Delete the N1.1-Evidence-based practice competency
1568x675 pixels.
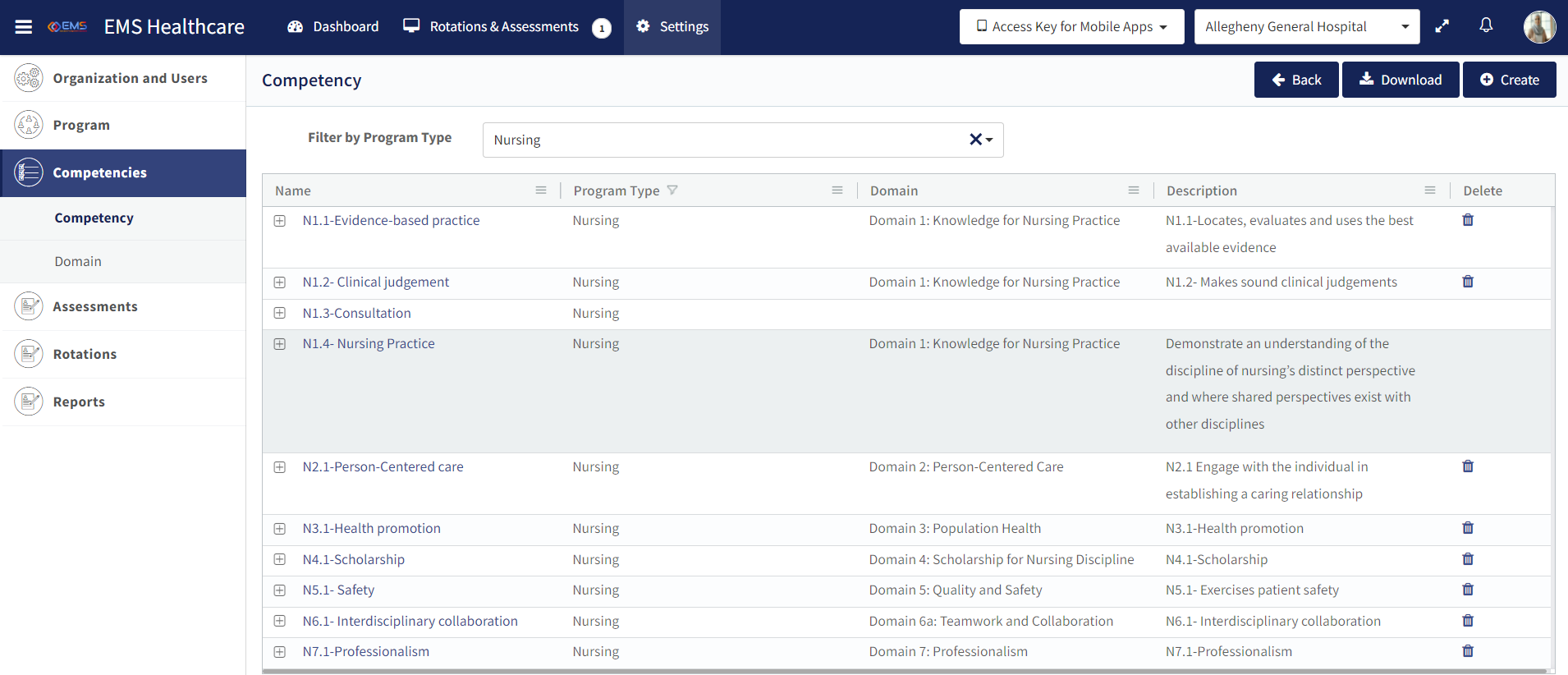1468,220
